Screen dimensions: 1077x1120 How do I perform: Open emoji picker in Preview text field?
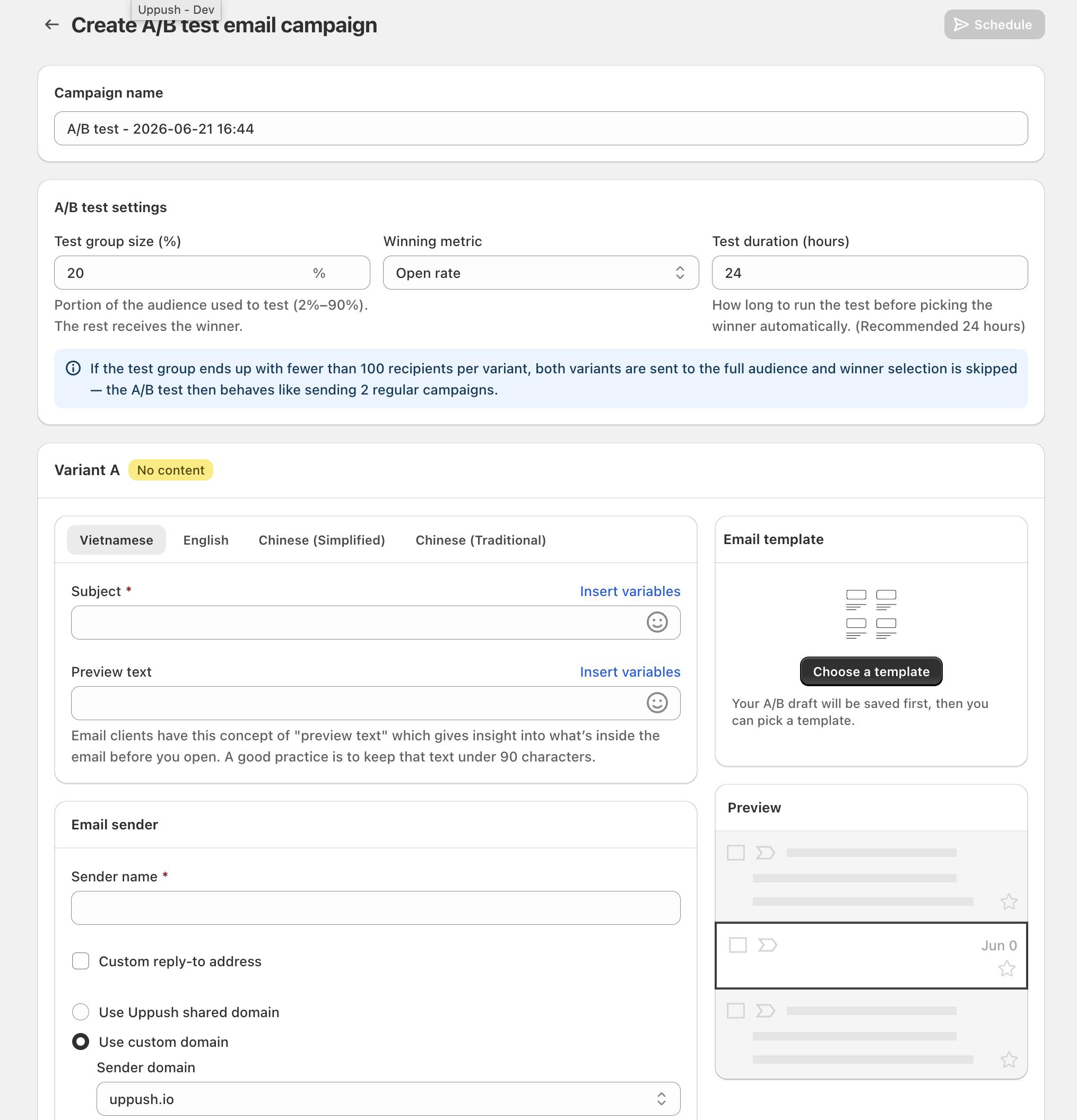[657, 703]
